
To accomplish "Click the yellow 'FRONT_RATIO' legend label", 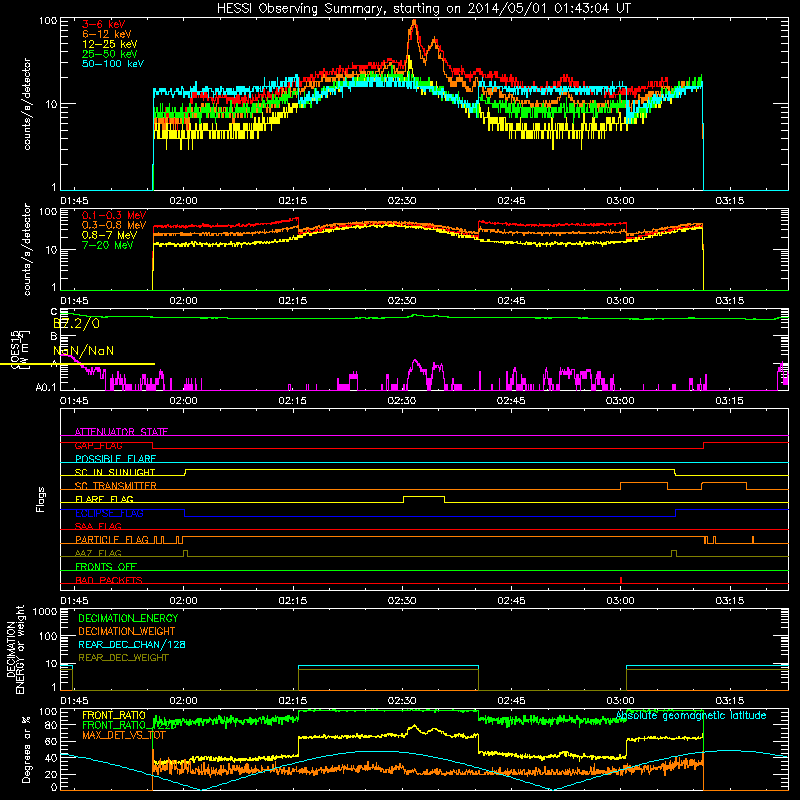I will click(114, 715).
